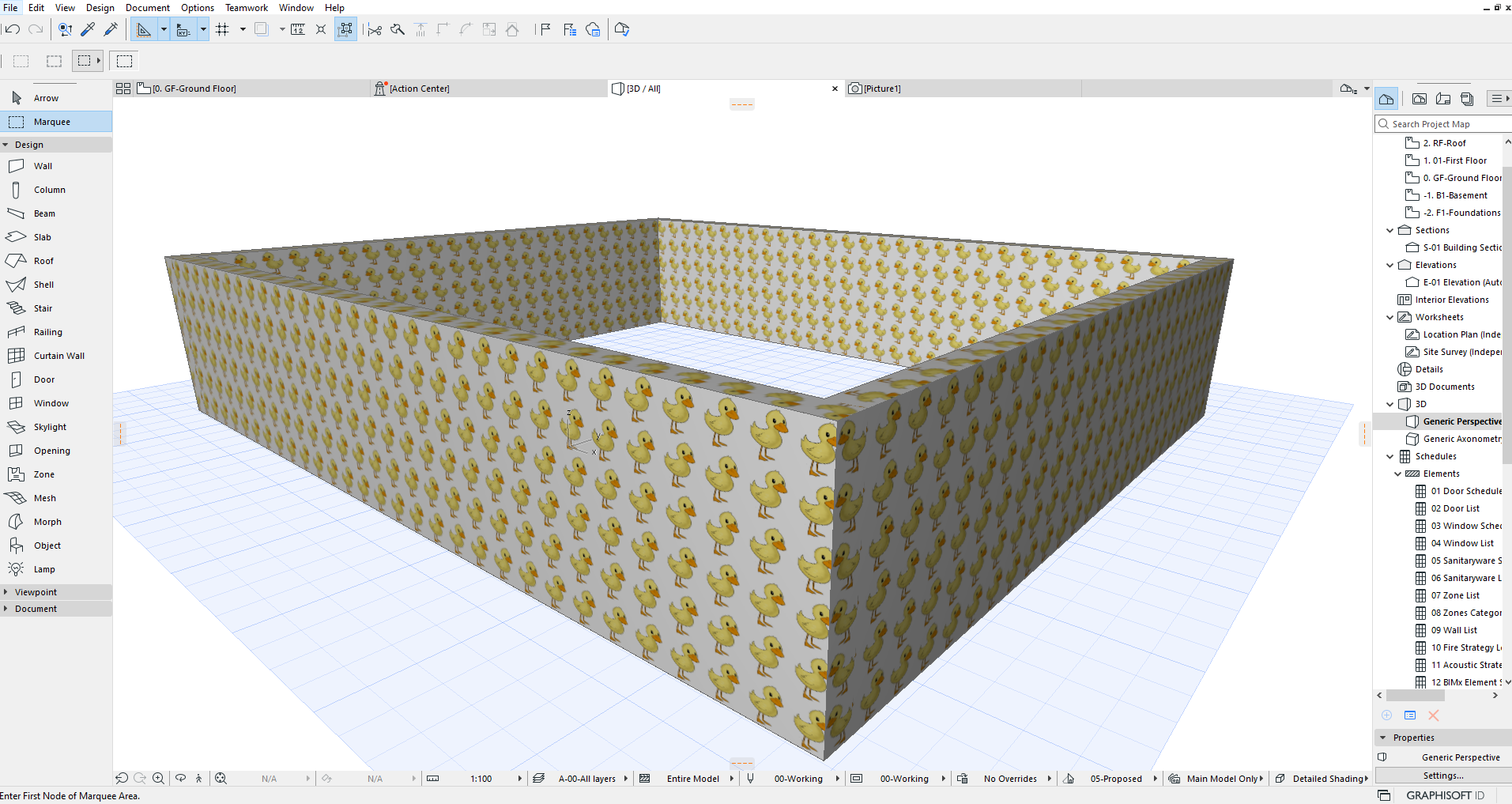Image resolution: width=1512 pixels, height=804 pixels.
Task: Open the A-00-All layers combination popup
Action: (587, 779)
